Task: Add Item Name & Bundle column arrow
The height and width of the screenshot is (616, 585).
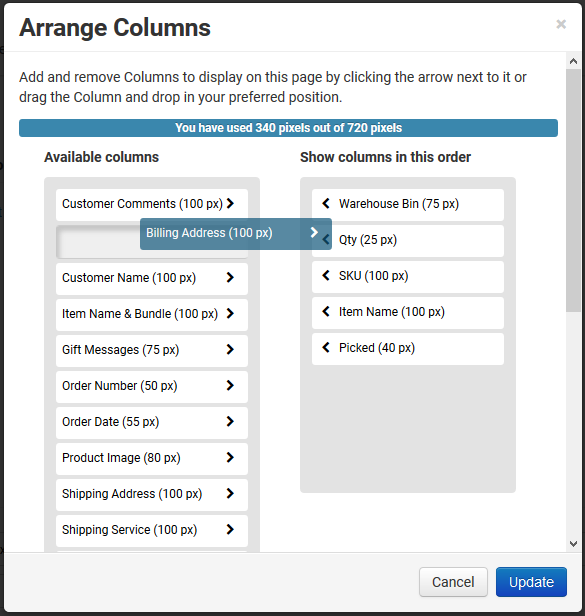Action: (230, 314)
